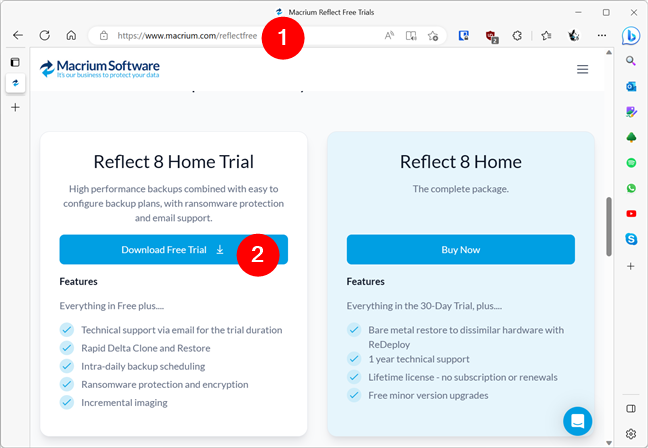The height and width of the screenshot is (448, 648).
Task: Open Outlook in the sidebar
Action: coord(631,86)
